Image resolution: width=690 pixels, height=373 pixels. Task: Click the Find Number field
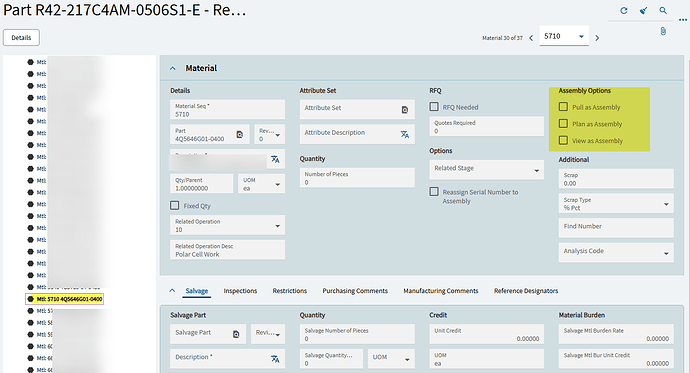[x=616, y=228]
